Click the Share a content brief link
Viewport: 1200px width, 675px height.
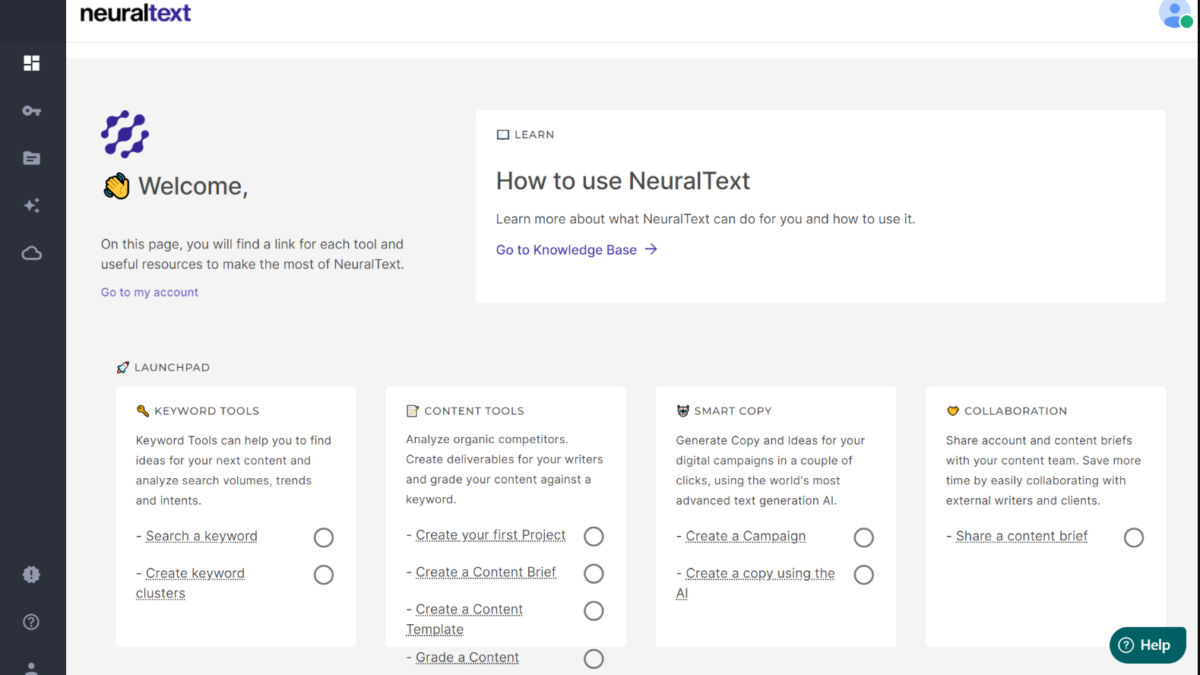1021,536
